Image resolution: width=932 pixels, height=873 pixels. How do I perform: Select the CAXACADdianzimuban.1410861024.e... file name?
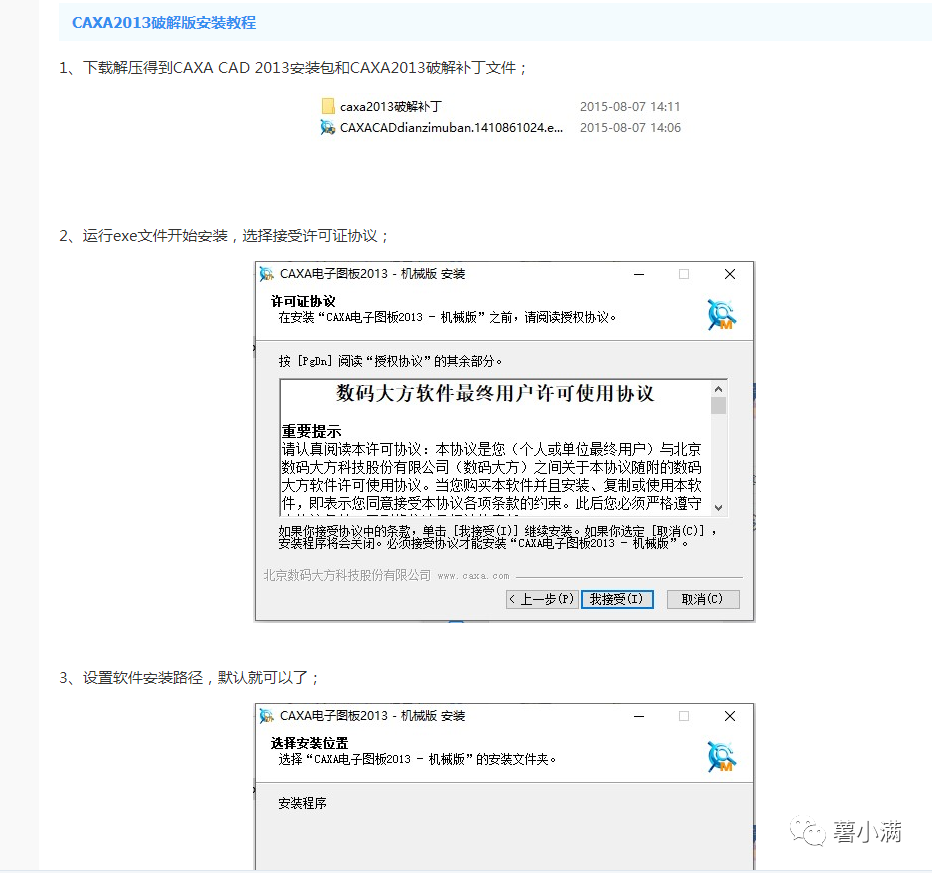tap(451, 128)
